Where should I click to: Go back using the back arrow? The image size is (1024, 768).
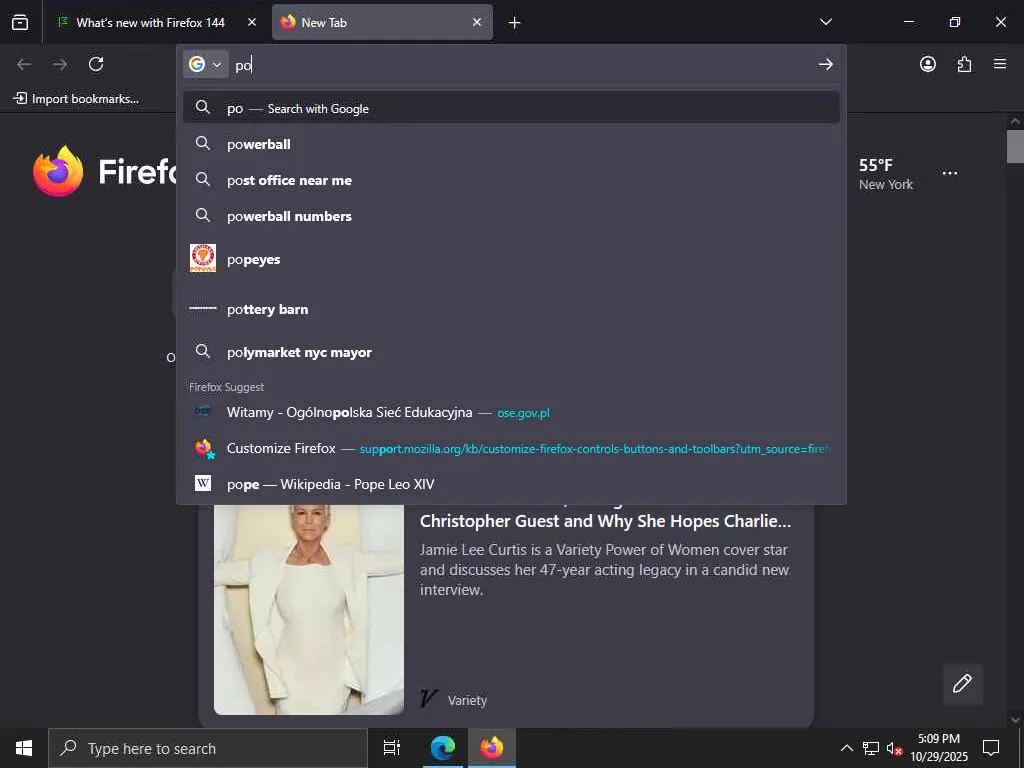point(24,64)
